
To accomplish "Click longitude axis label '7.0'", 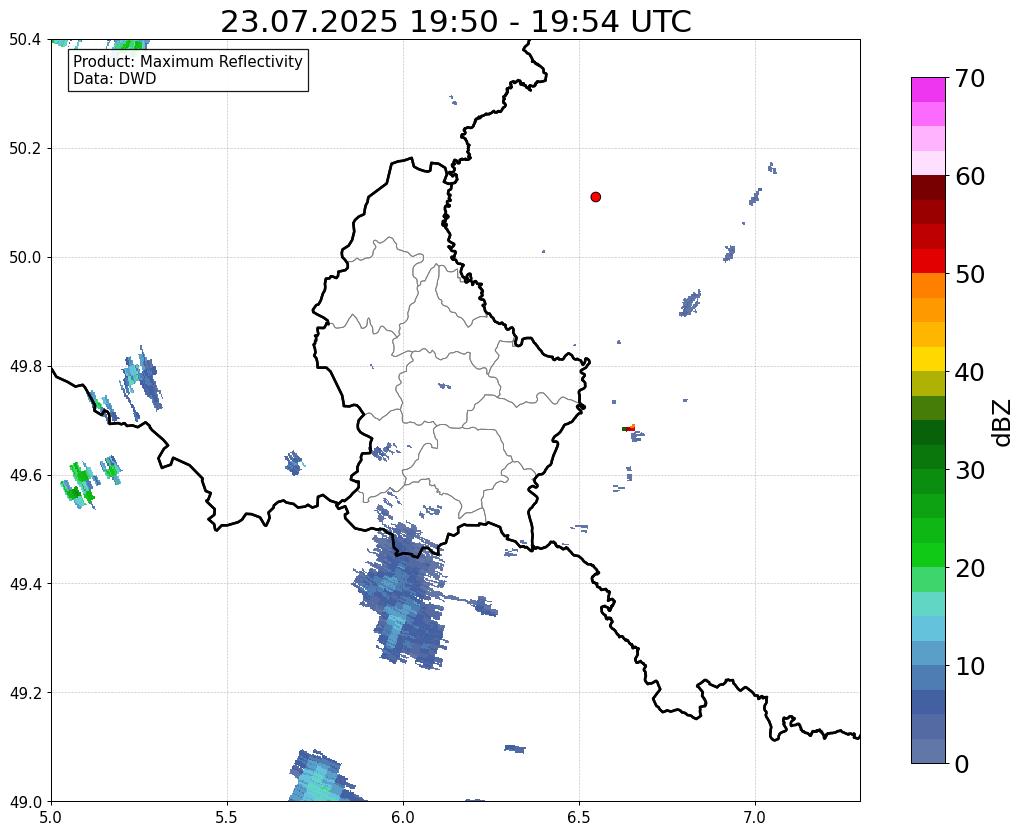I will pyautogui.click(x=755, y=817).
